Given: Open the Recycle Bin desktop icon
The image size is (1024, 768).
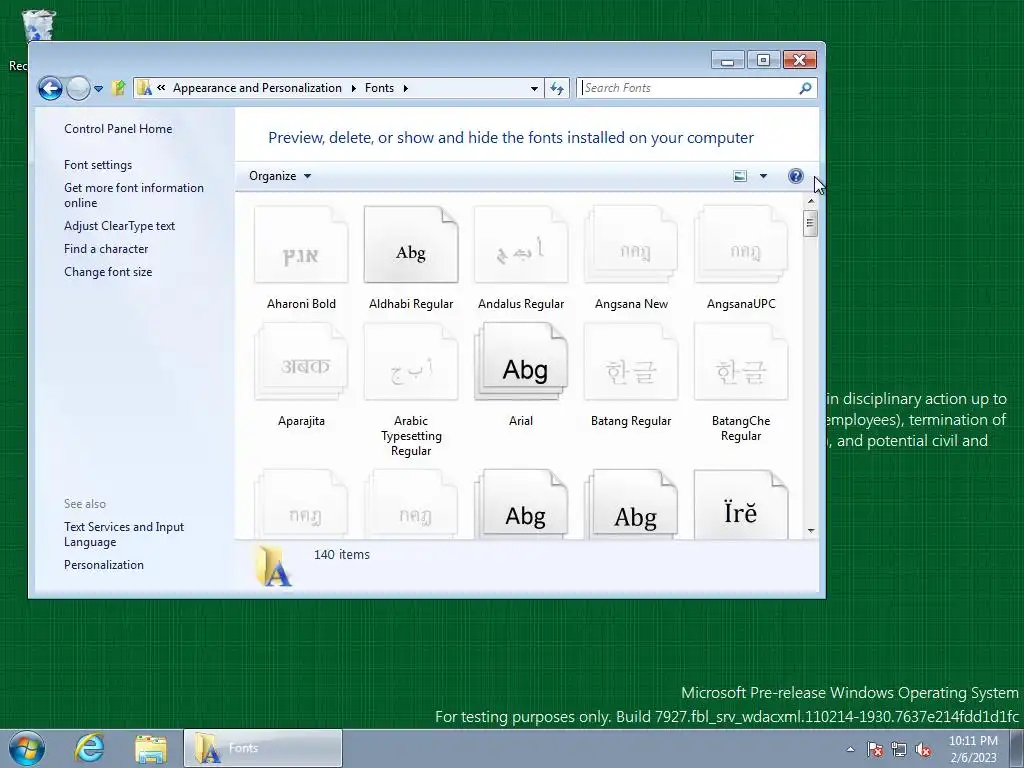Looking at the screenshot, I should click(x=39, y=26).
